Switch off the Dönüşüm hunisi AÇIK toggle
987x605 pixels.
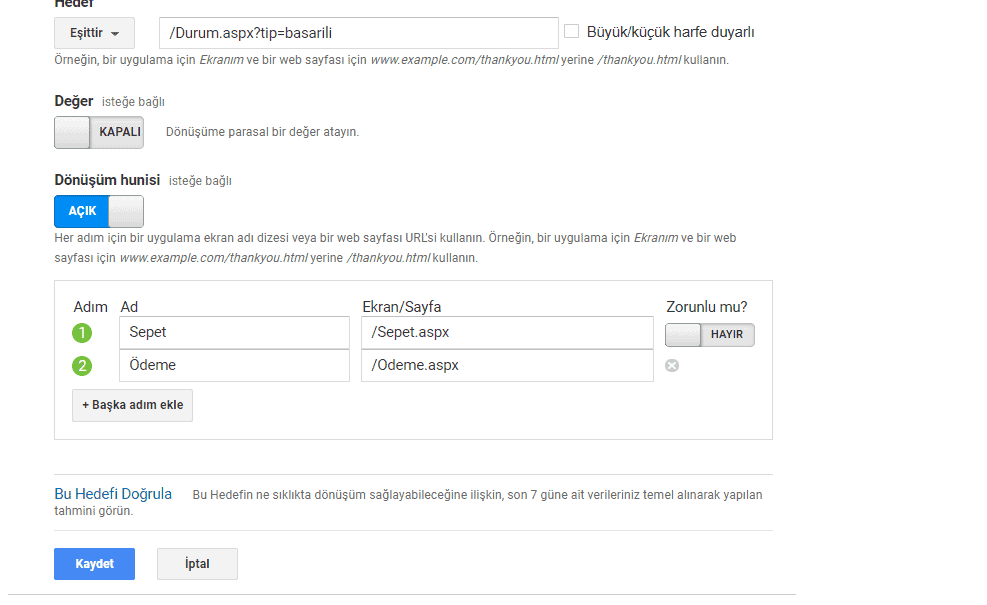click(98, 211)
